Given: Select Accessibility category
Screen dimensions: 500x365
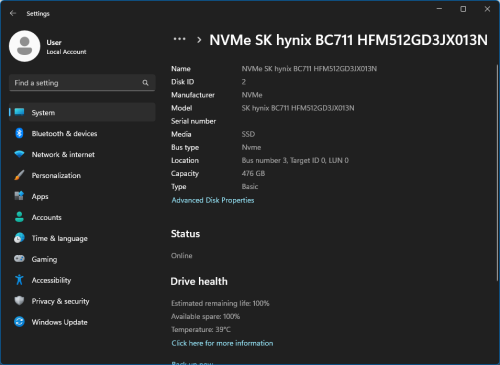Looking at the screenshot, I should 82,280.
